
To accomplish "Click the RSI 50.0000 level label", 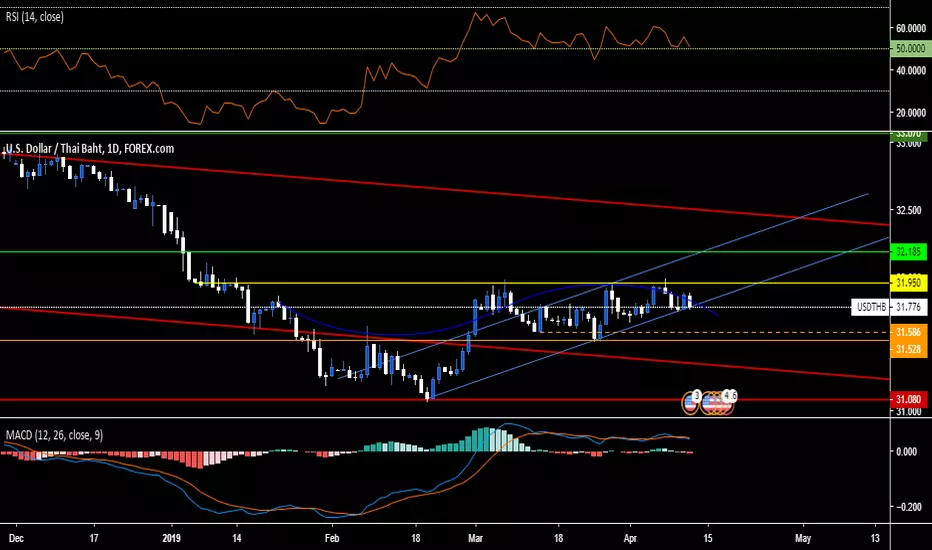I will 910,49.
